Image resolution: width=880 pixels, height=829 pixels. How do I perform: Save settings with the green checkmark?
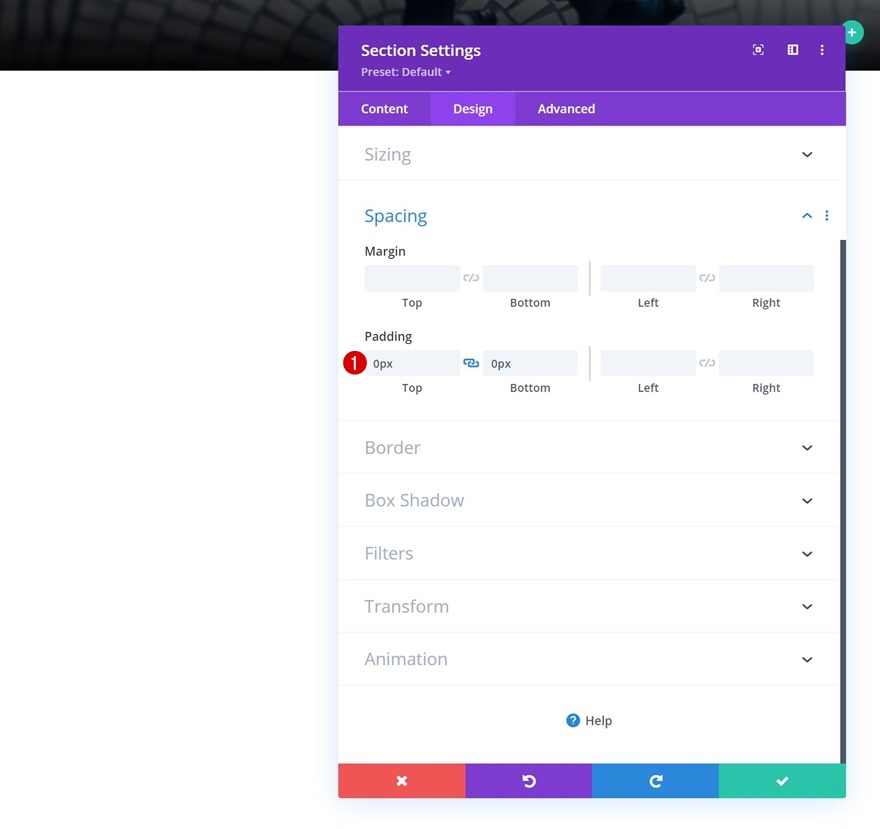(782, 780)
